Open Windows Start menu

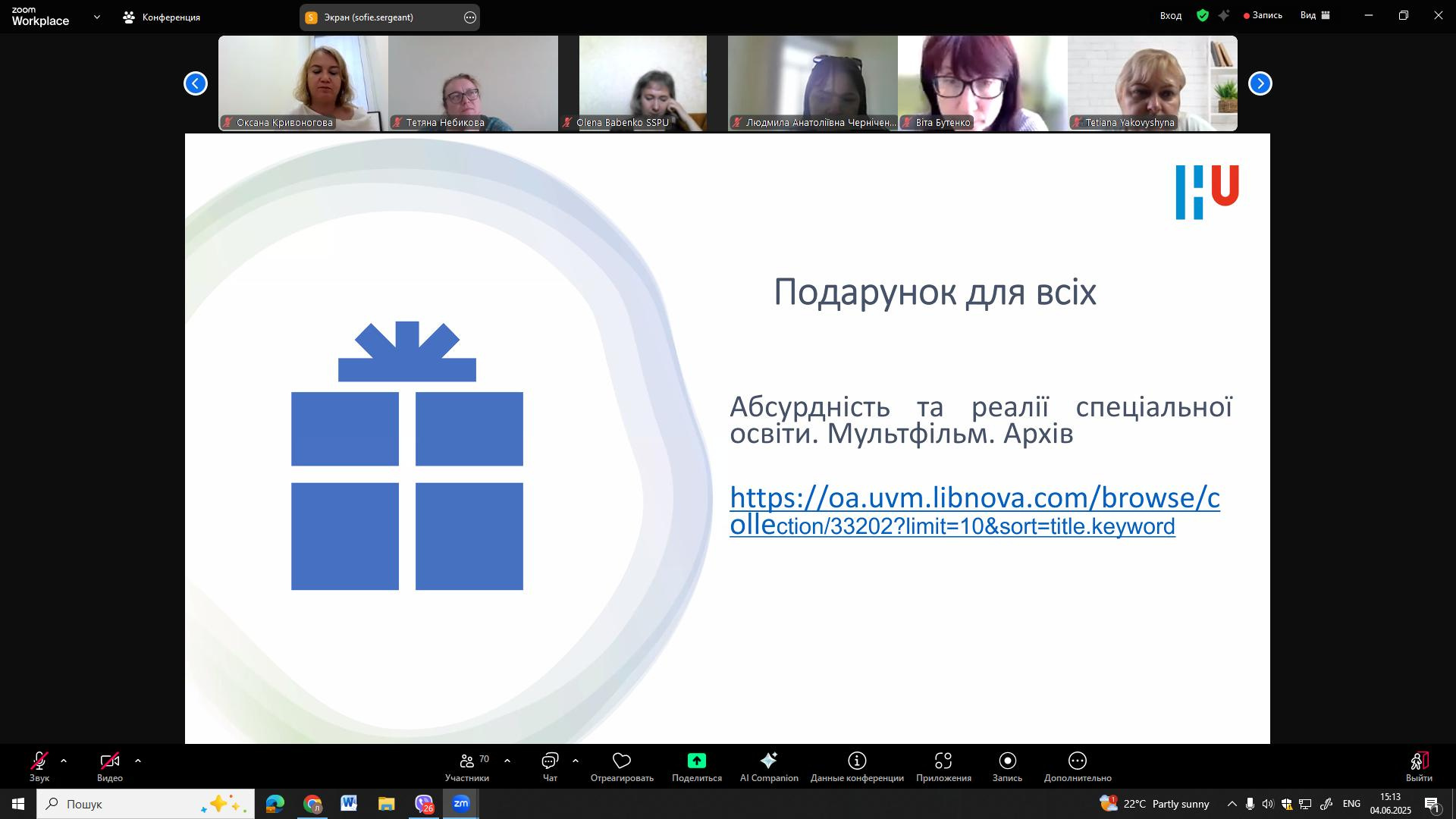[x=18, y=804]
